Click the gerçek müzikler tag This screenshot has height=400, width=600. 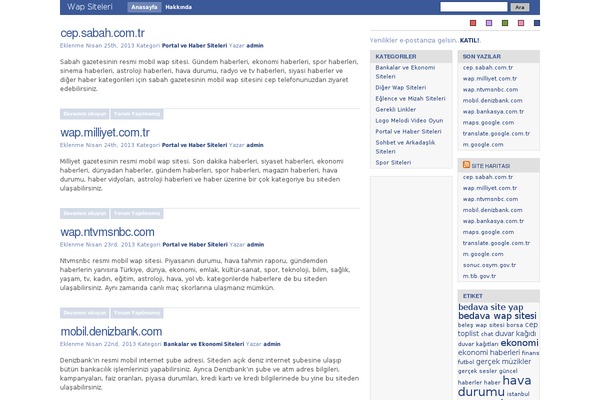coord(503,362)
